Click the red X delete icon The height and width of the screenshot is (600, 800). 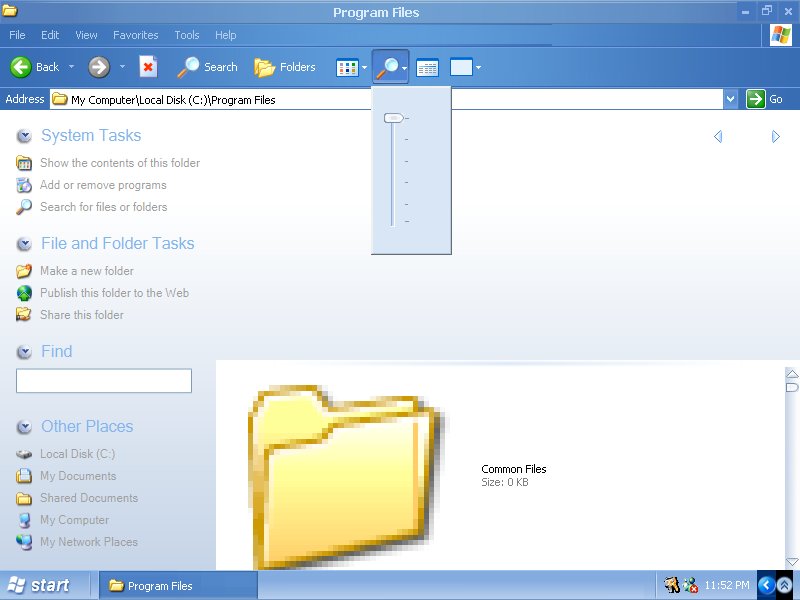pos(148,67)
